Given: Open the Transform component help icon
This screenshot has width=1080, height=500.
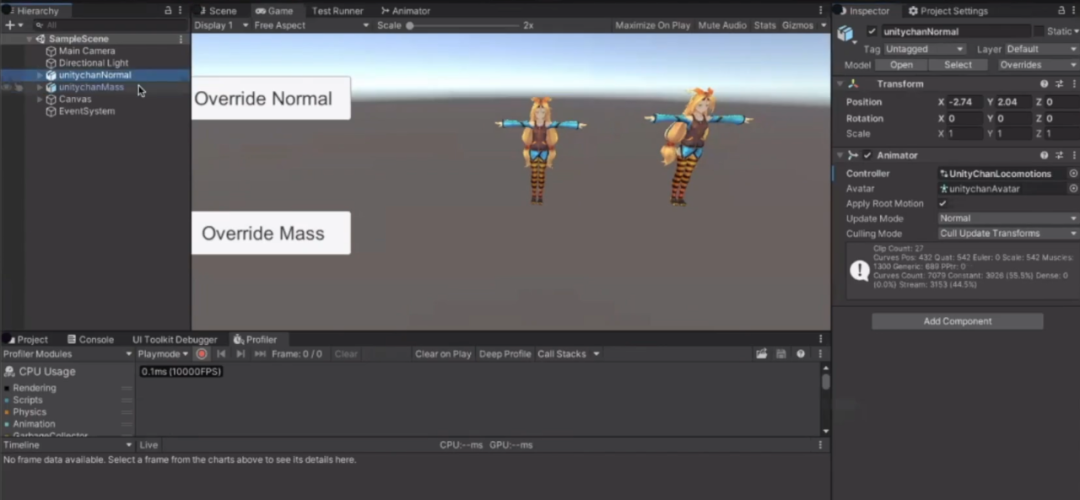Looking at the screenshot, I should pos(1044,84).
